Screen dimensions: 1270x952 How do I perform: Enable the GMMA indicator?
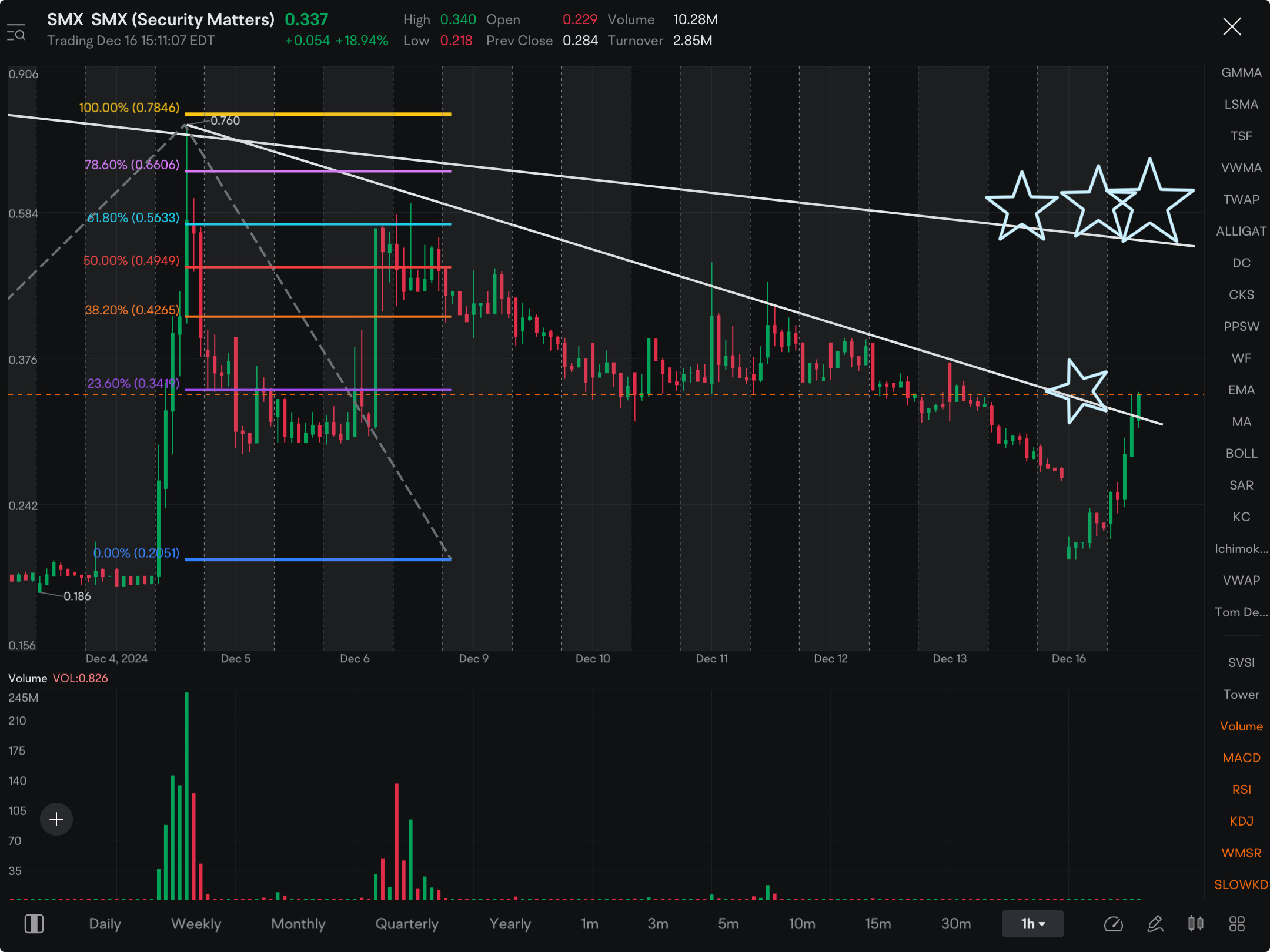(x=1241, y=73)
